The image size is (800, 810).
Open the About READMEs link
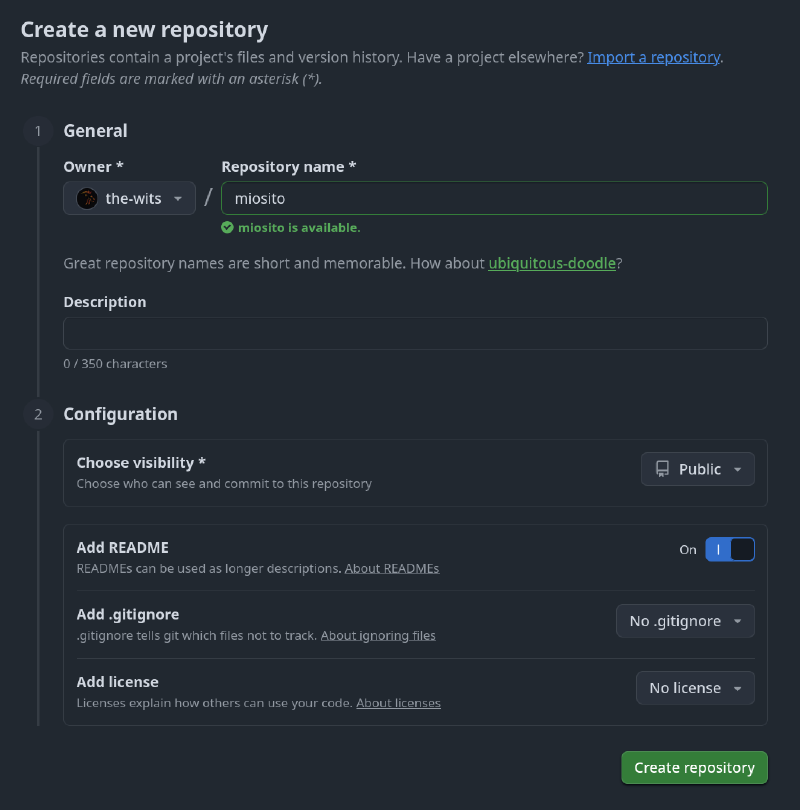[x=392, y=568]
